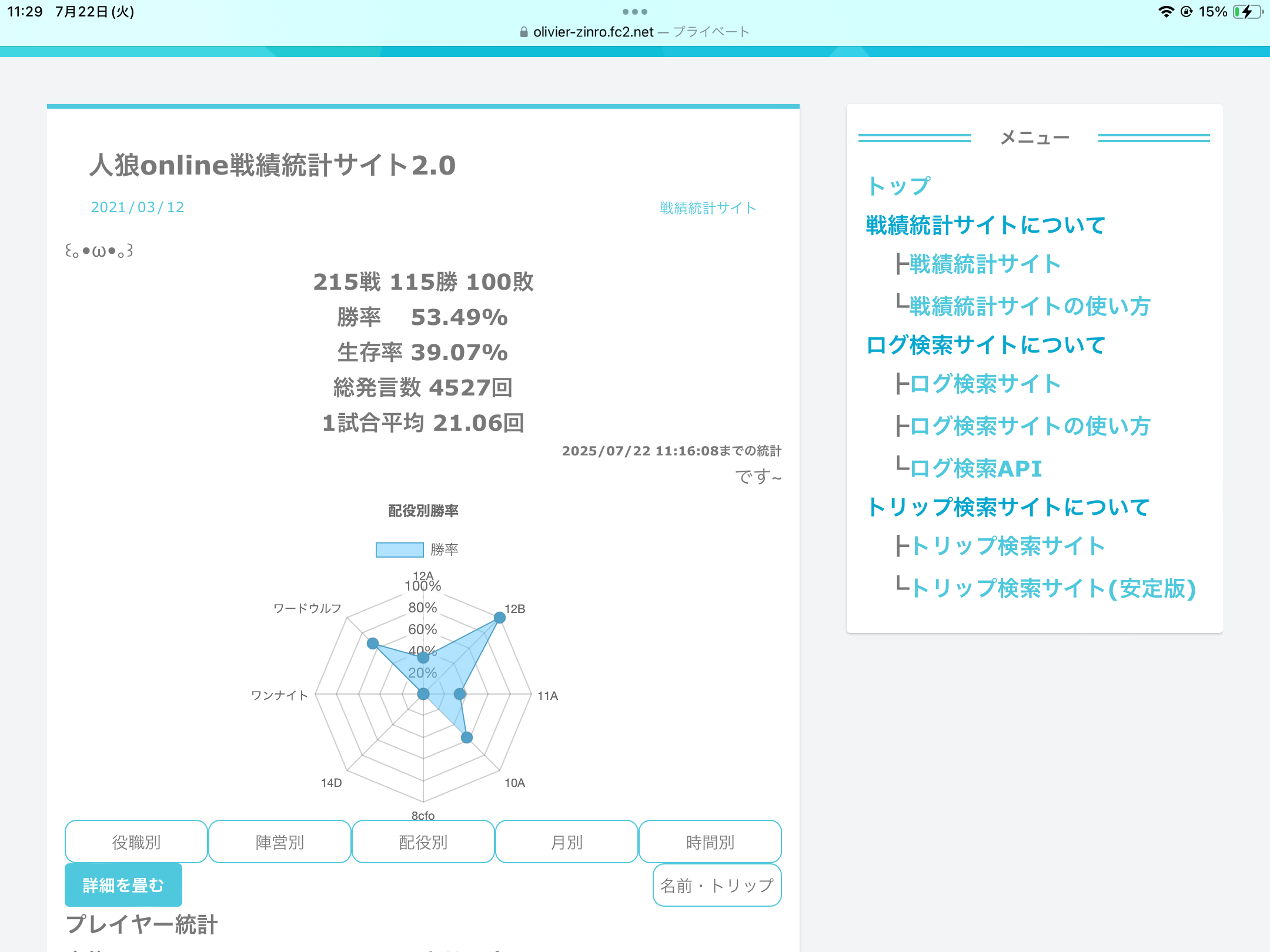Click the 215戦 115勝 100敗 text
Screen dimensions: 1270x952
tap(423, 282)
